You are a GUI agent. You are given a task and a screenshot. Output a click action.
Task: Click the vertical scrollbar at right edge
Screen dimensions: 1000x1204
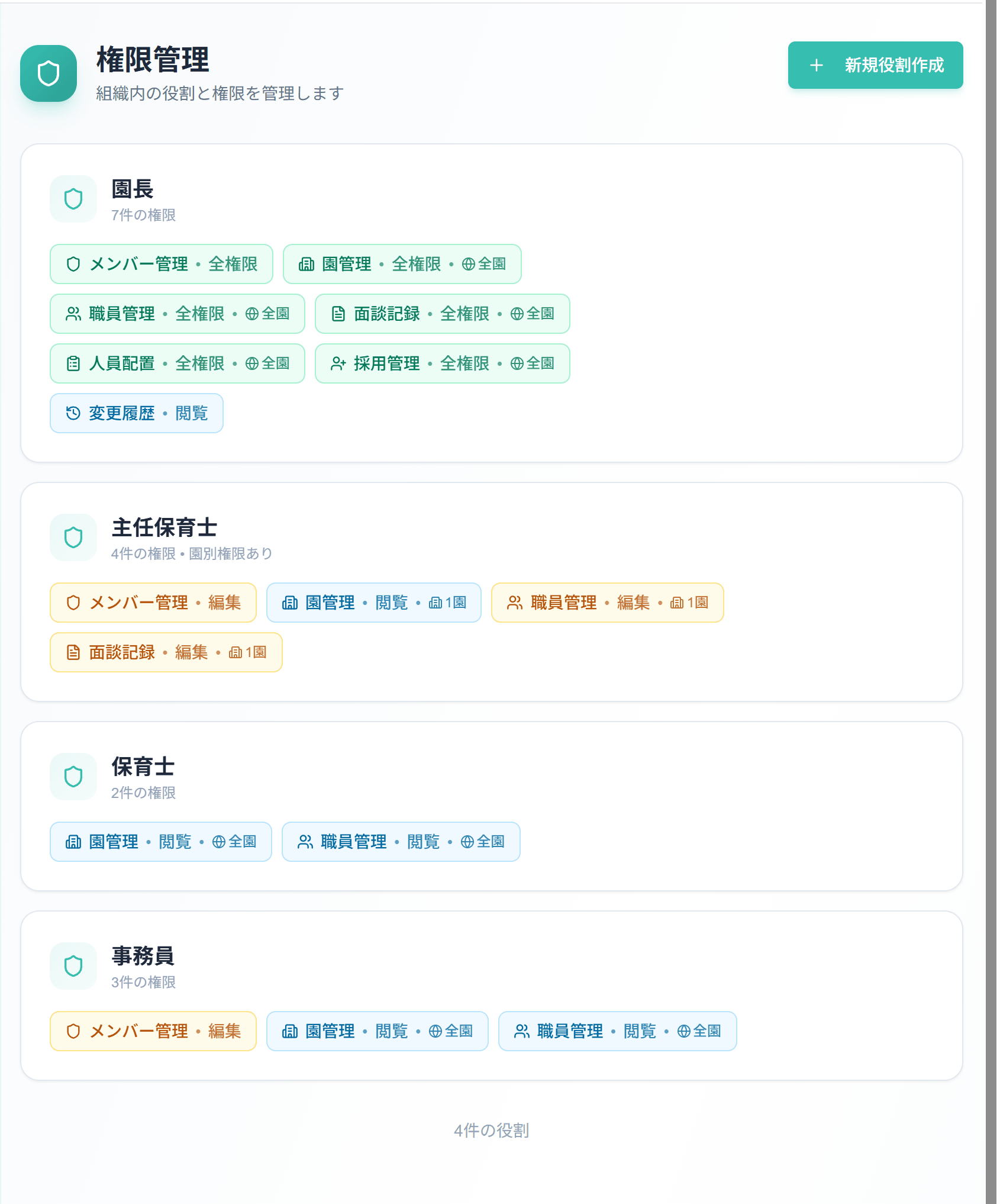pos(991,602)
